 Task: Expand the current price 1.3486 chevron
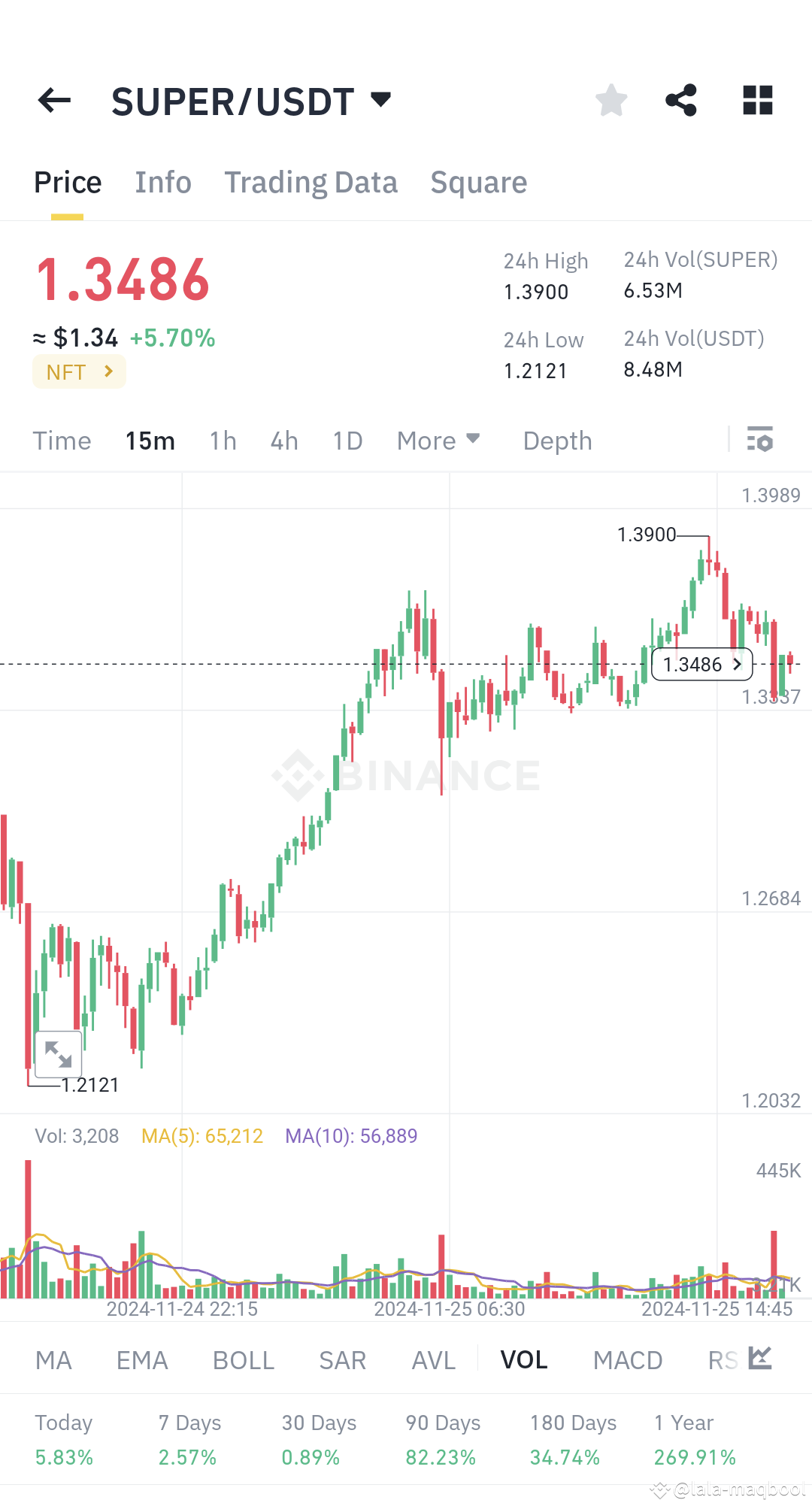[x=701, y=664]
